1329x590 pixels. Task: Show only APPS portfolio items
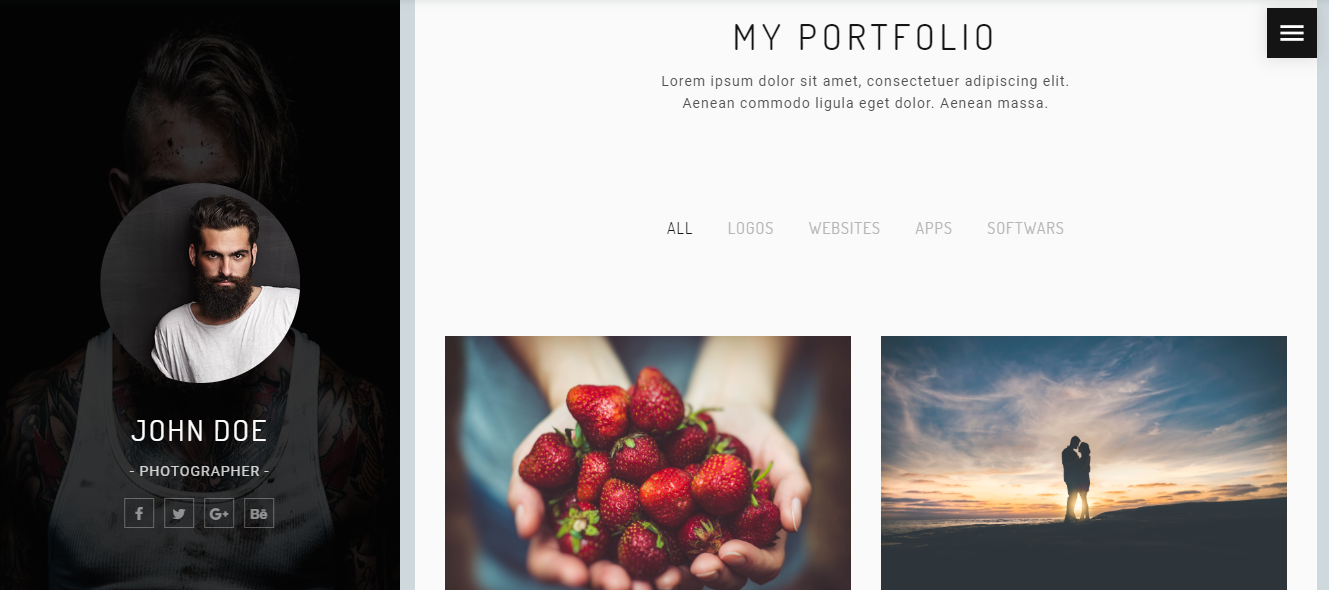click(x=934, y=228)
